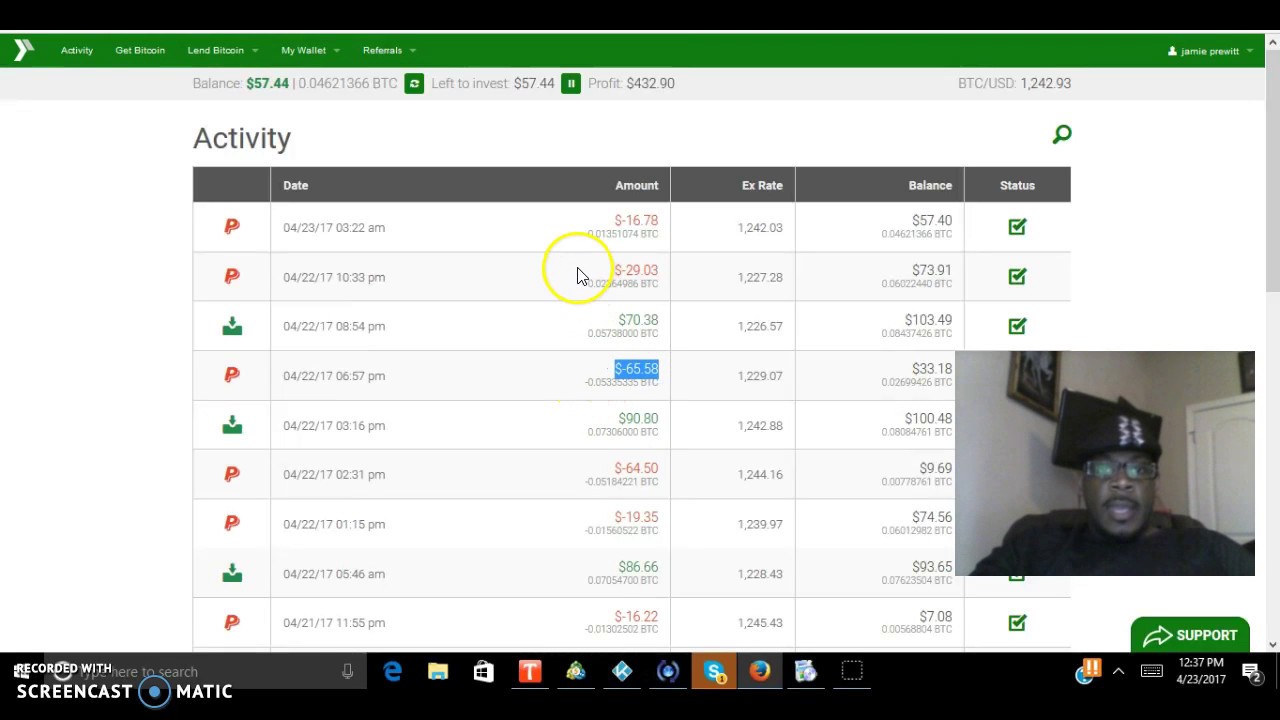1280x720 pixels.
Task: Click the Status column header
Action: 1017,185
